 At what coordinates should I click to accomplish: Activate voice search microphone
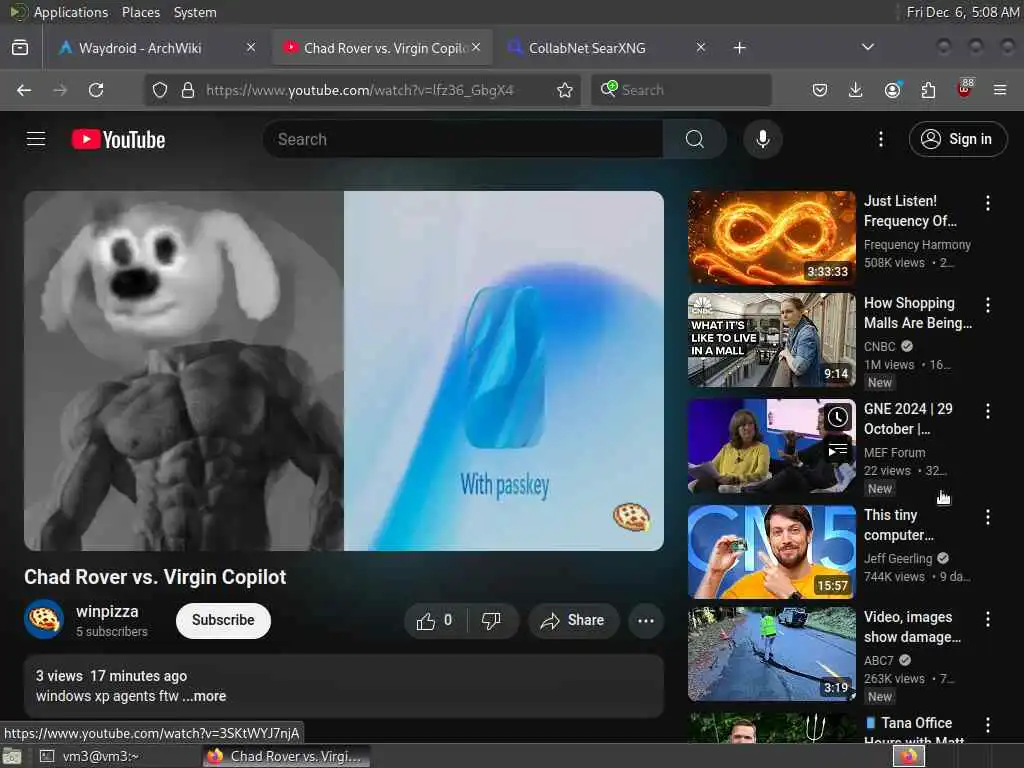[762, 139]
